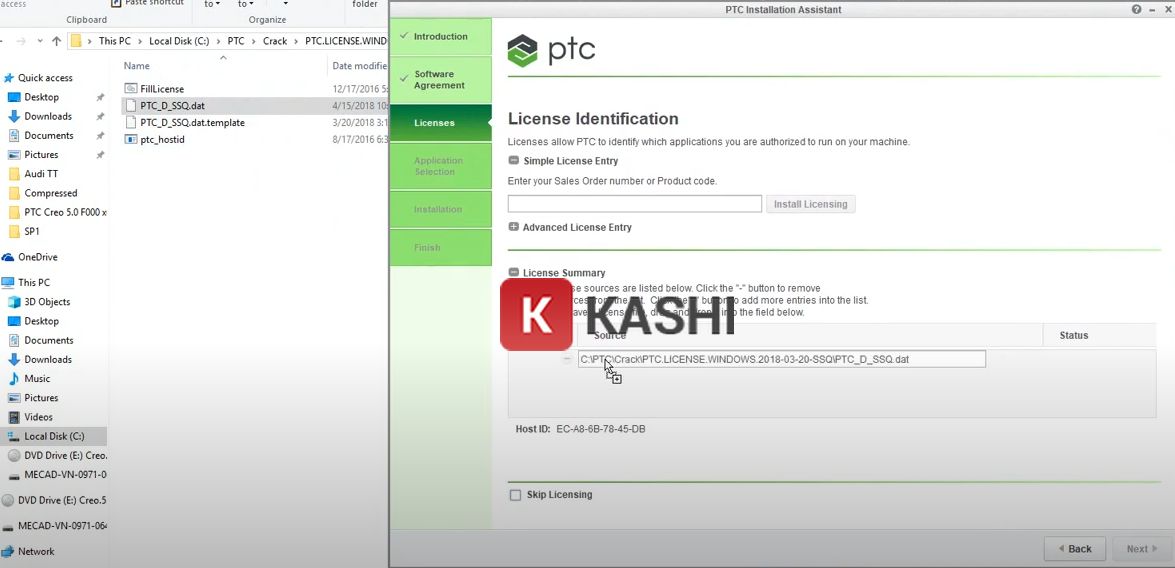Click the Explorer forward navigation arrow
The image size is (1175, 568).
20,41
